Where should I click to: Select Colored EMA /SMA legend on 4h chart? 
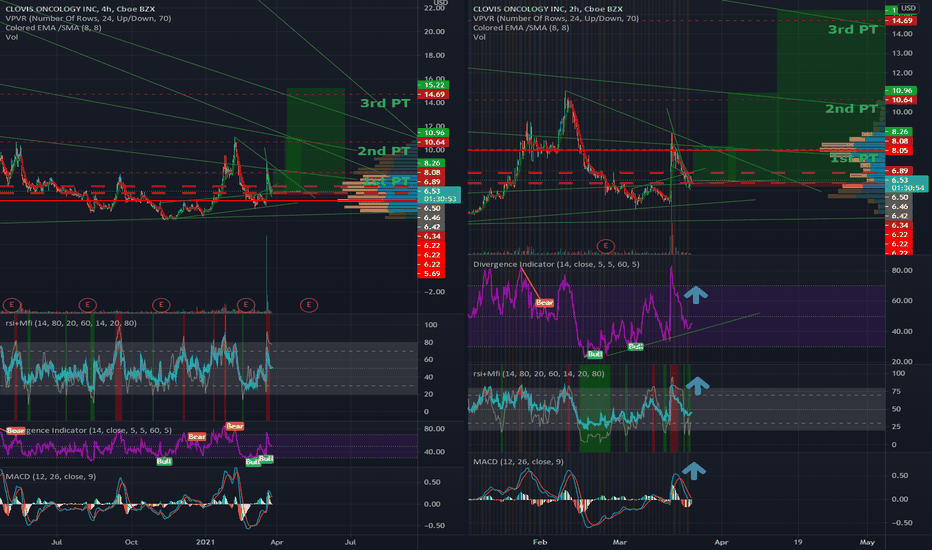coord(53,28)
